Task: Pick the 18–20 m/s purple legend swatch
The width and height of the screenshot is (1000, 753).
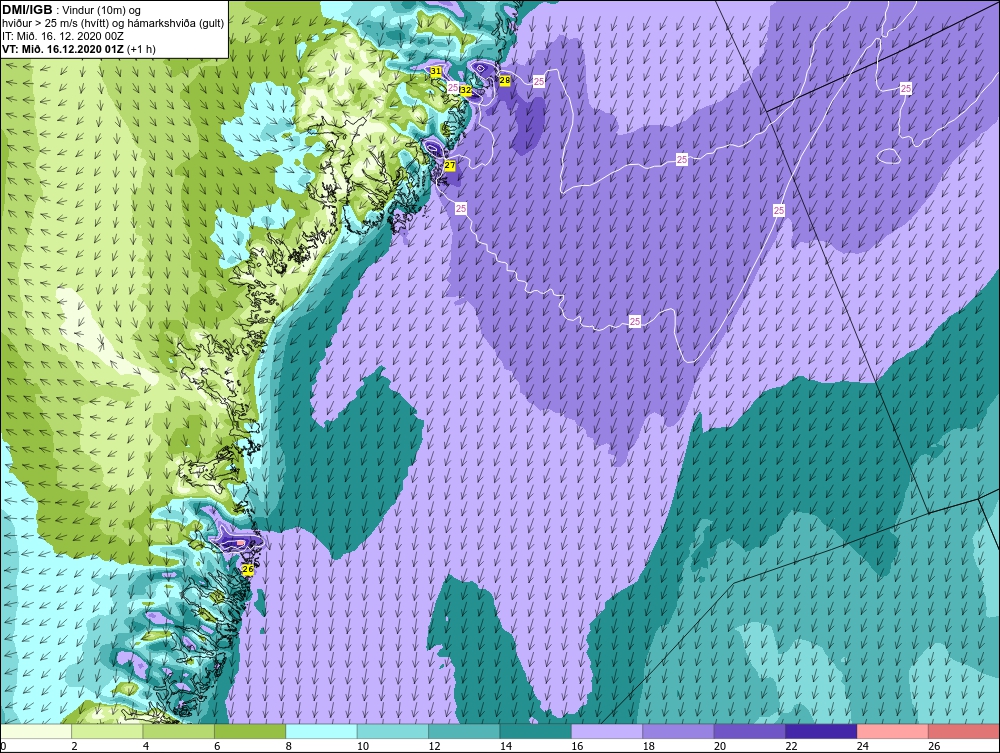Action: click(x=679, y=731)
